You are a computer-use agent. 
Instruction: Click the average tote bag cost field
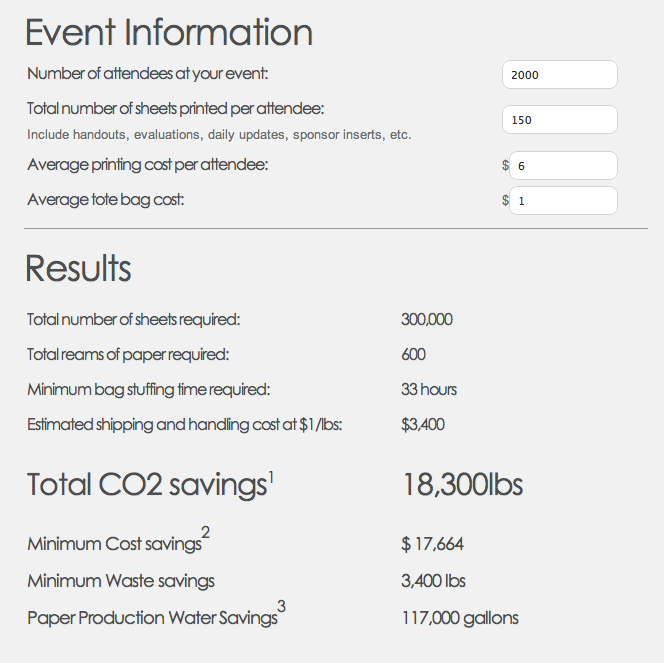click(x=563, y=200)
